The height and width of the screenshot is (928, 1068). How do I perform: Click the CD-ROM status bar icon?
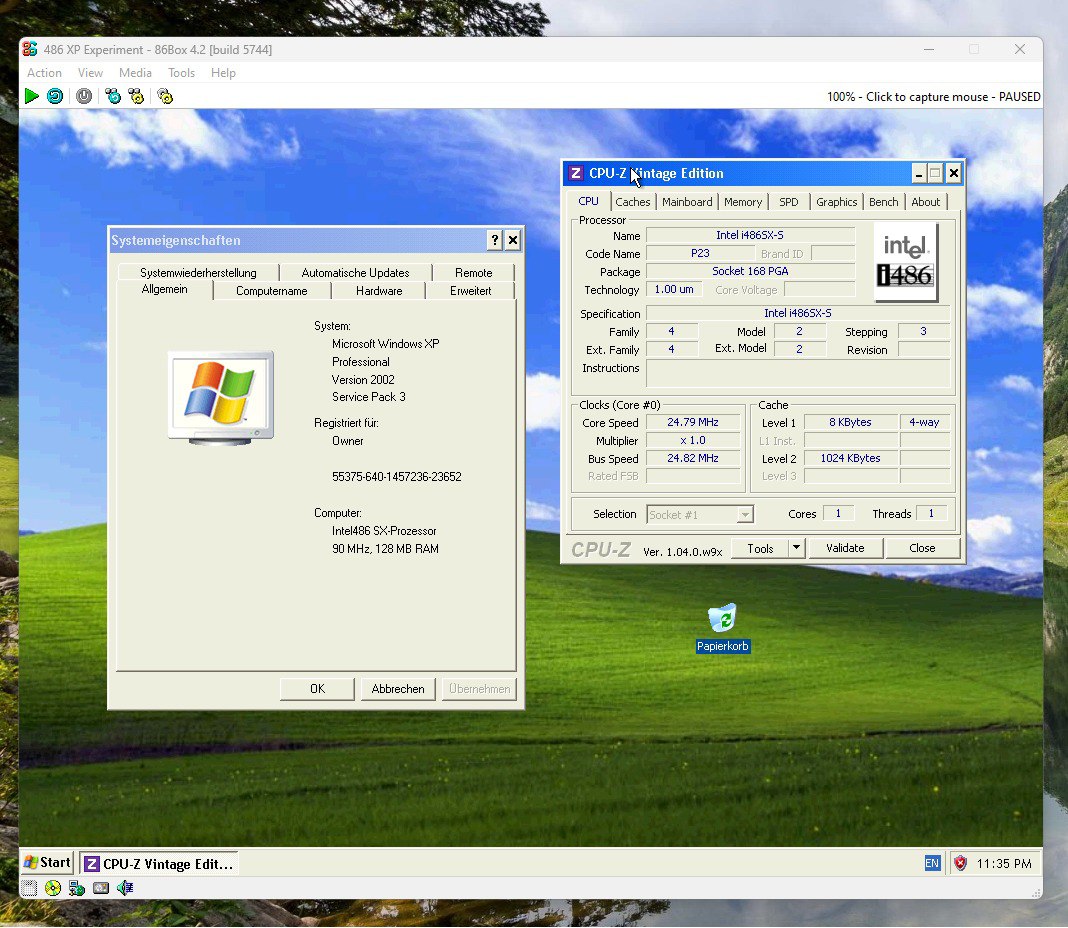(53, 888)
